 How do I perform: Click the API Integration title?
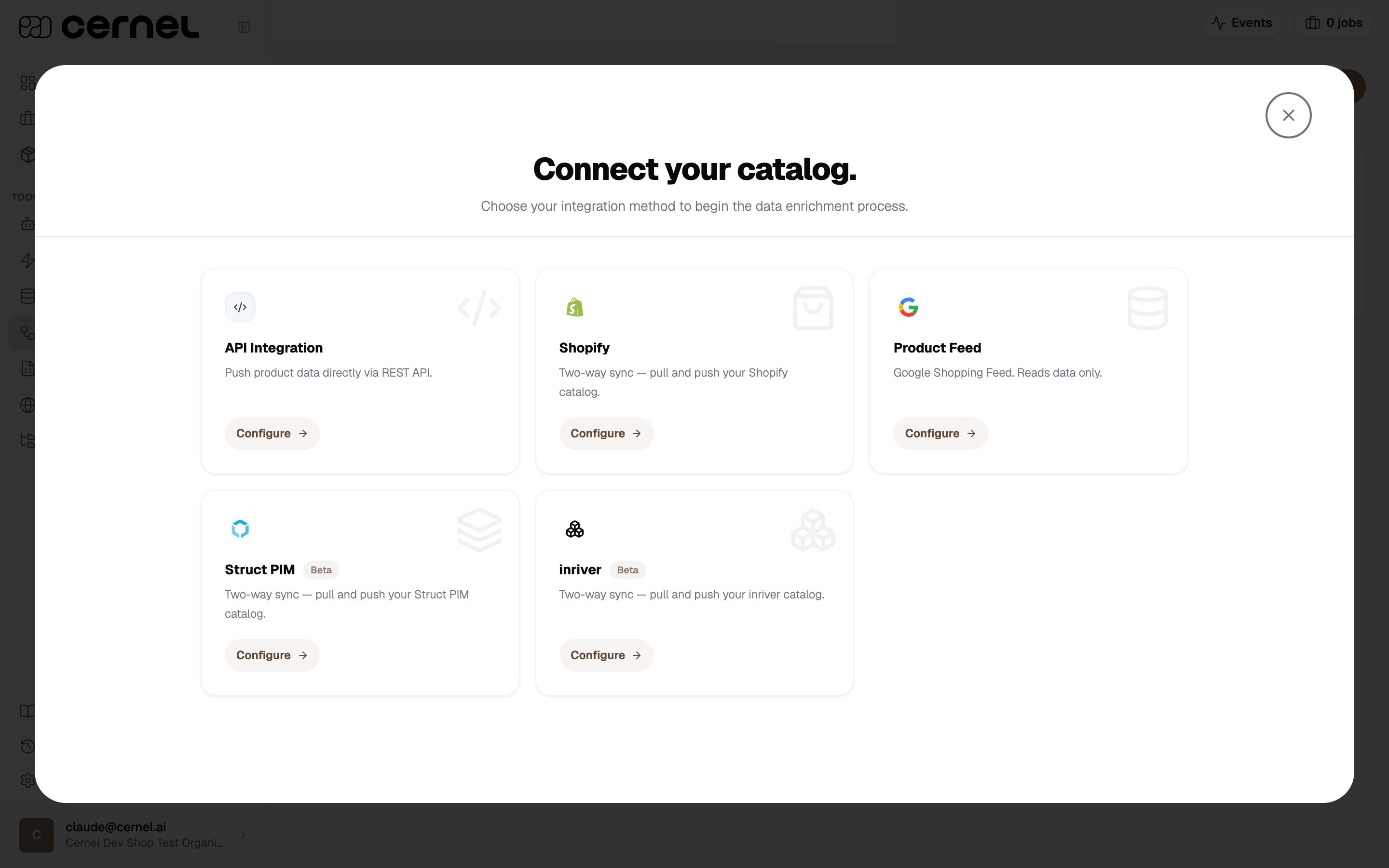pos(274,348)
